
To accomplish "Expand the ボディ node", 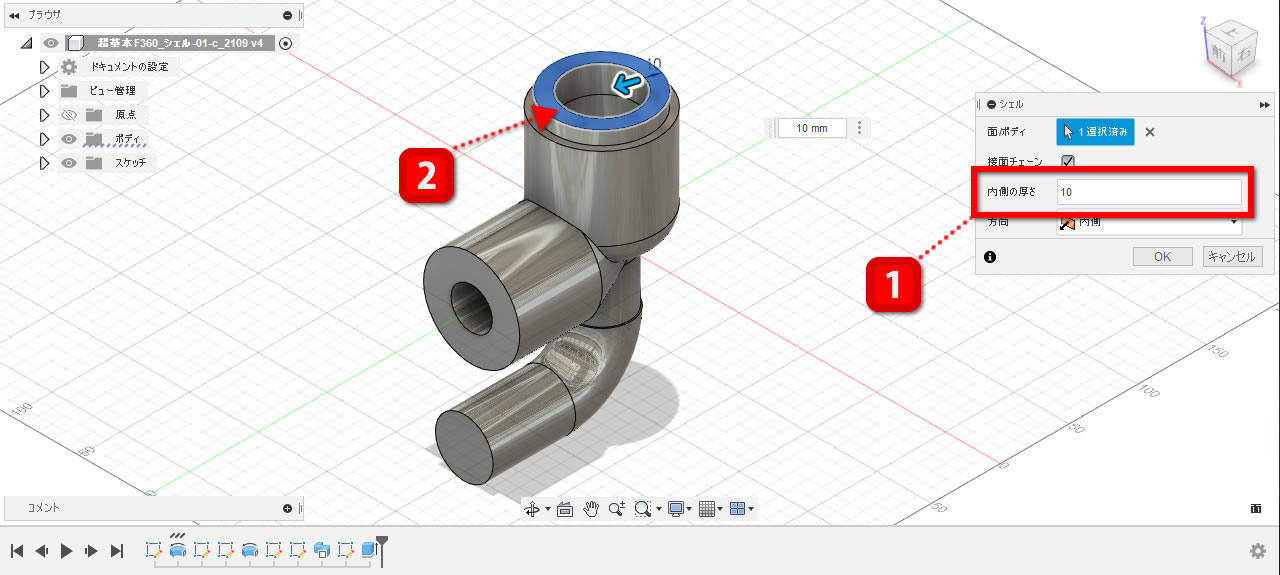I will 44,139.
